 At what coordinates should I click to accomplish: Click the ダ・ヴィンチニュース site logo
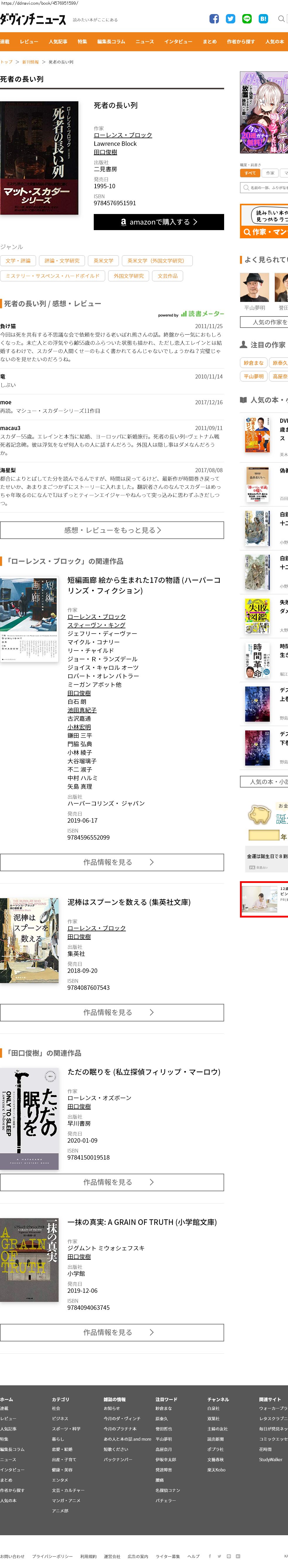(33, 20)
